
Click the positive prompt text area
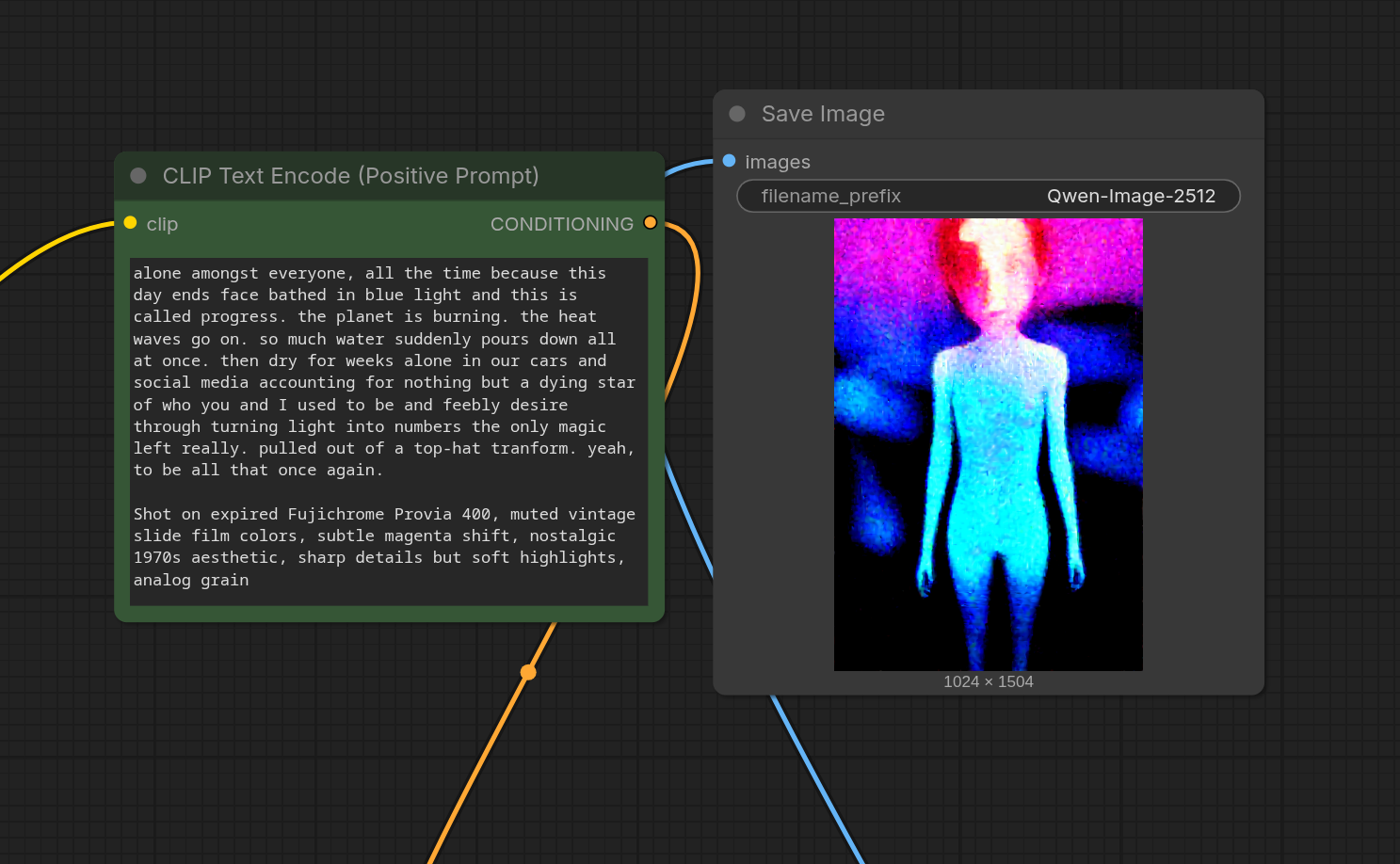click(x=389, y=431)
